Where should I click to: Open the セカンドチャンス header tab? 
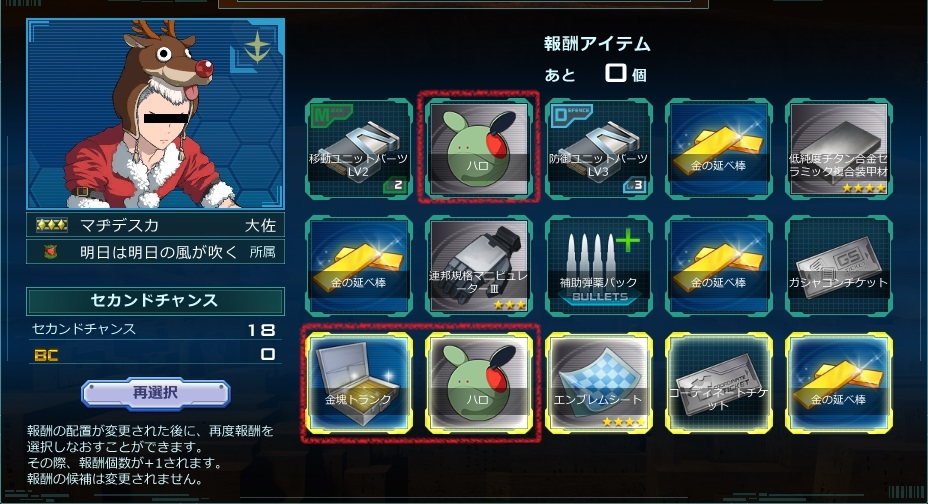pos(155,301)
